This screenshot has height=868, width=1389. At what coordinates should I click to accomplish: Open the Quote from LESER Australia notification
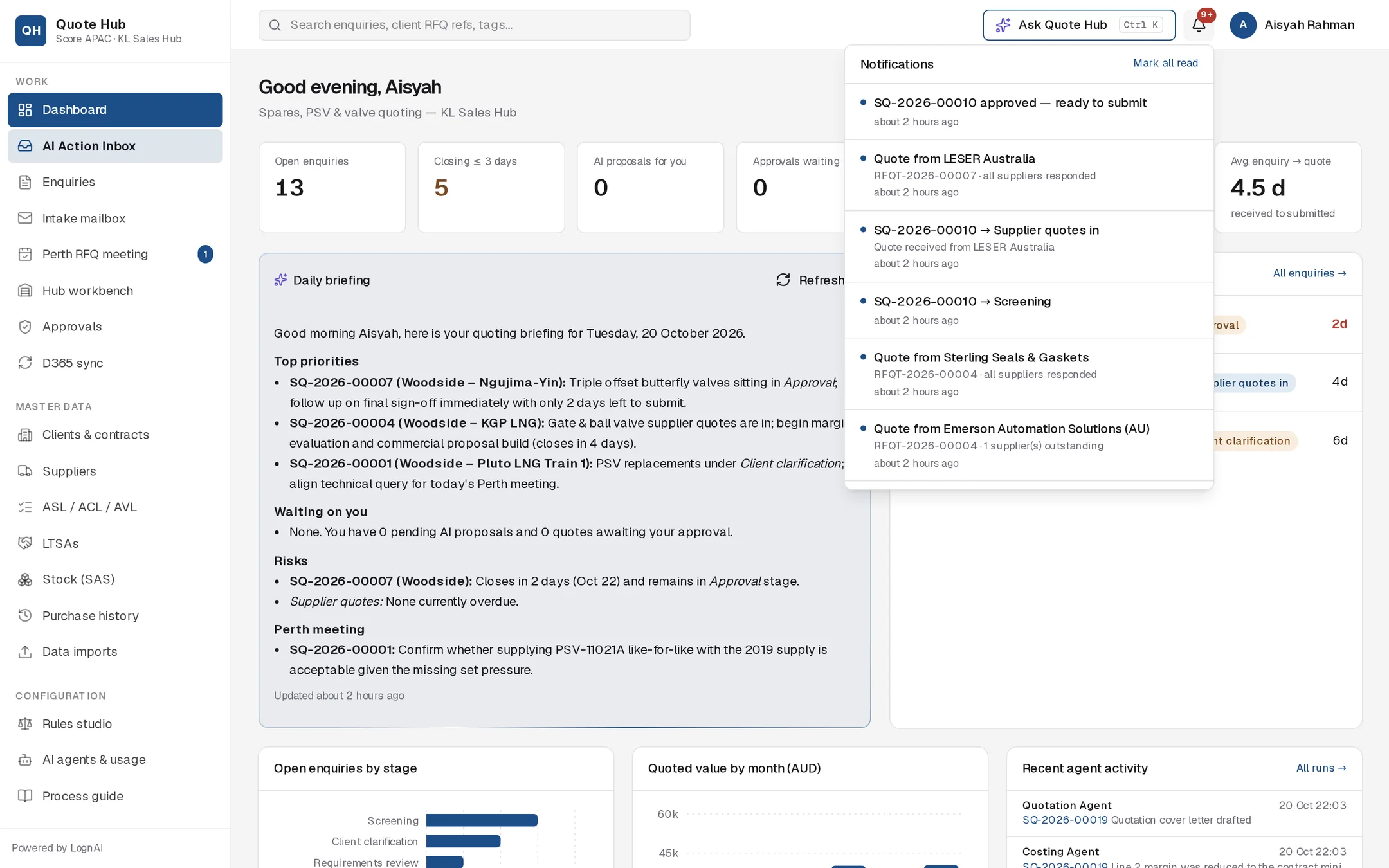coord(1029,176)
